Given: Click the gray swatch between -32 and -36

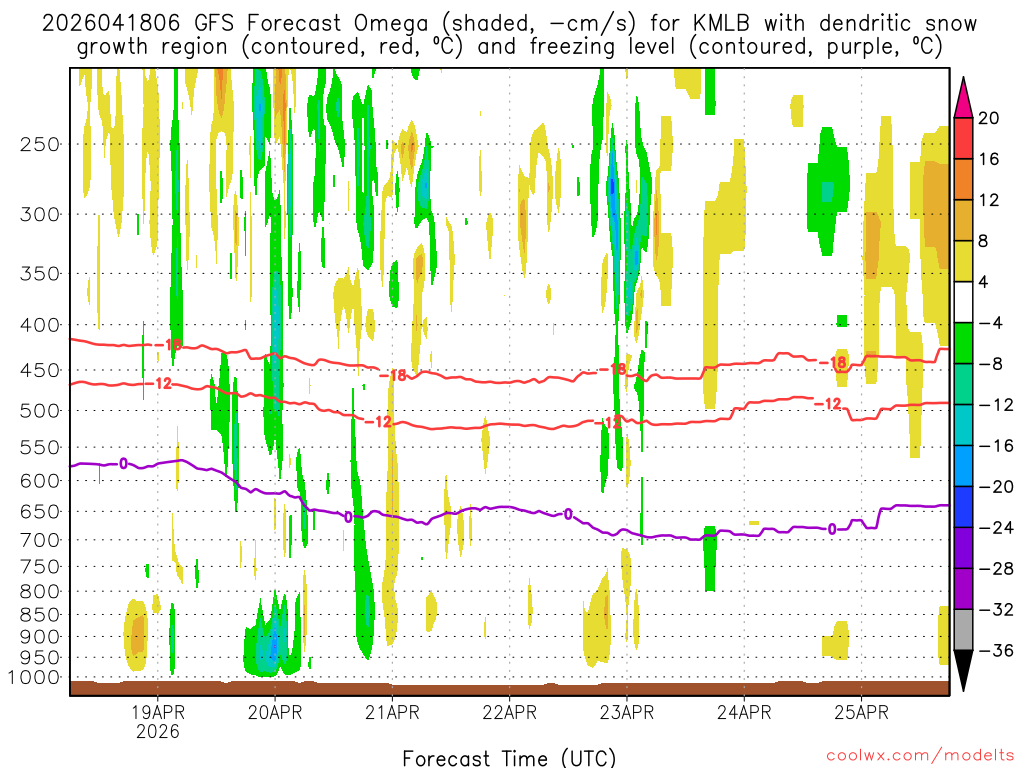Looking at the screenshot, I should tap(963, 630).
